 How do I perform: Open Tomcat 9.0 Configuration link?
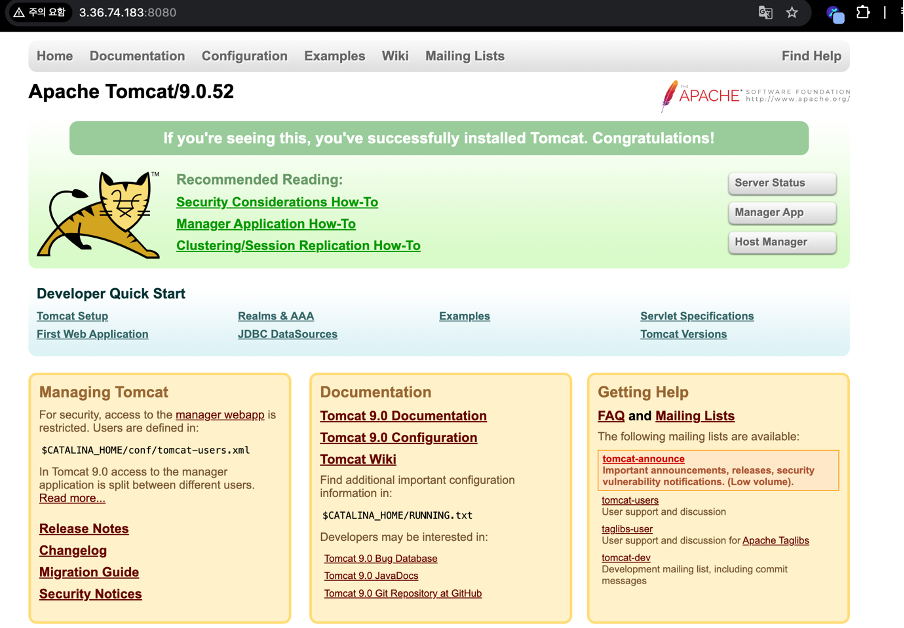pos(398,438)
